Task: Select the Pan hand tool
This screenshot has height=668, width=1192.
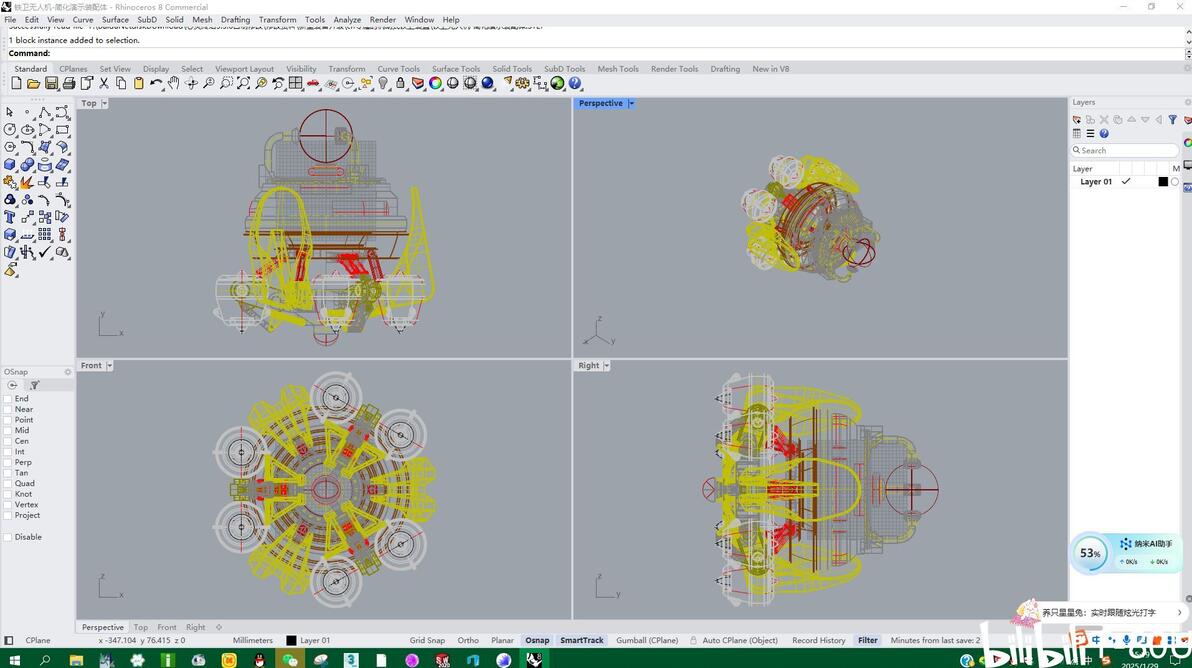Action: pos(173,84)
